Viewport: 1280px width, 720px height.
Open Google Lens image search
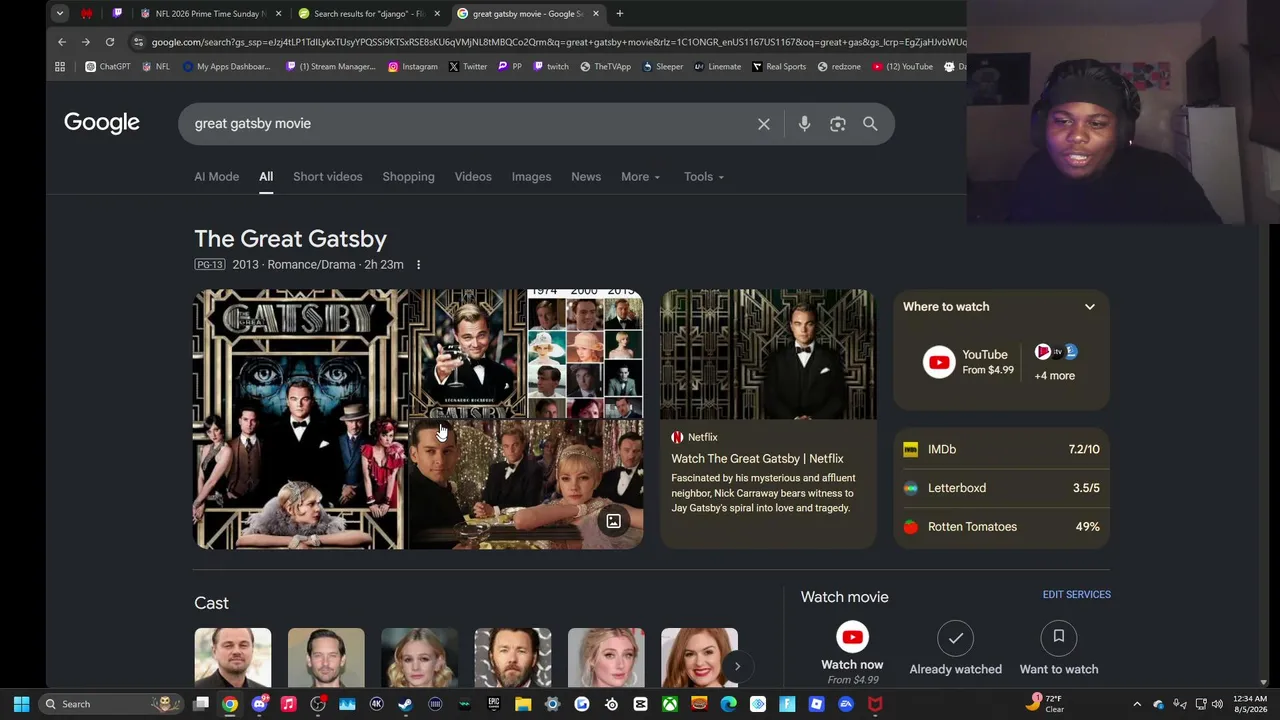838,124
